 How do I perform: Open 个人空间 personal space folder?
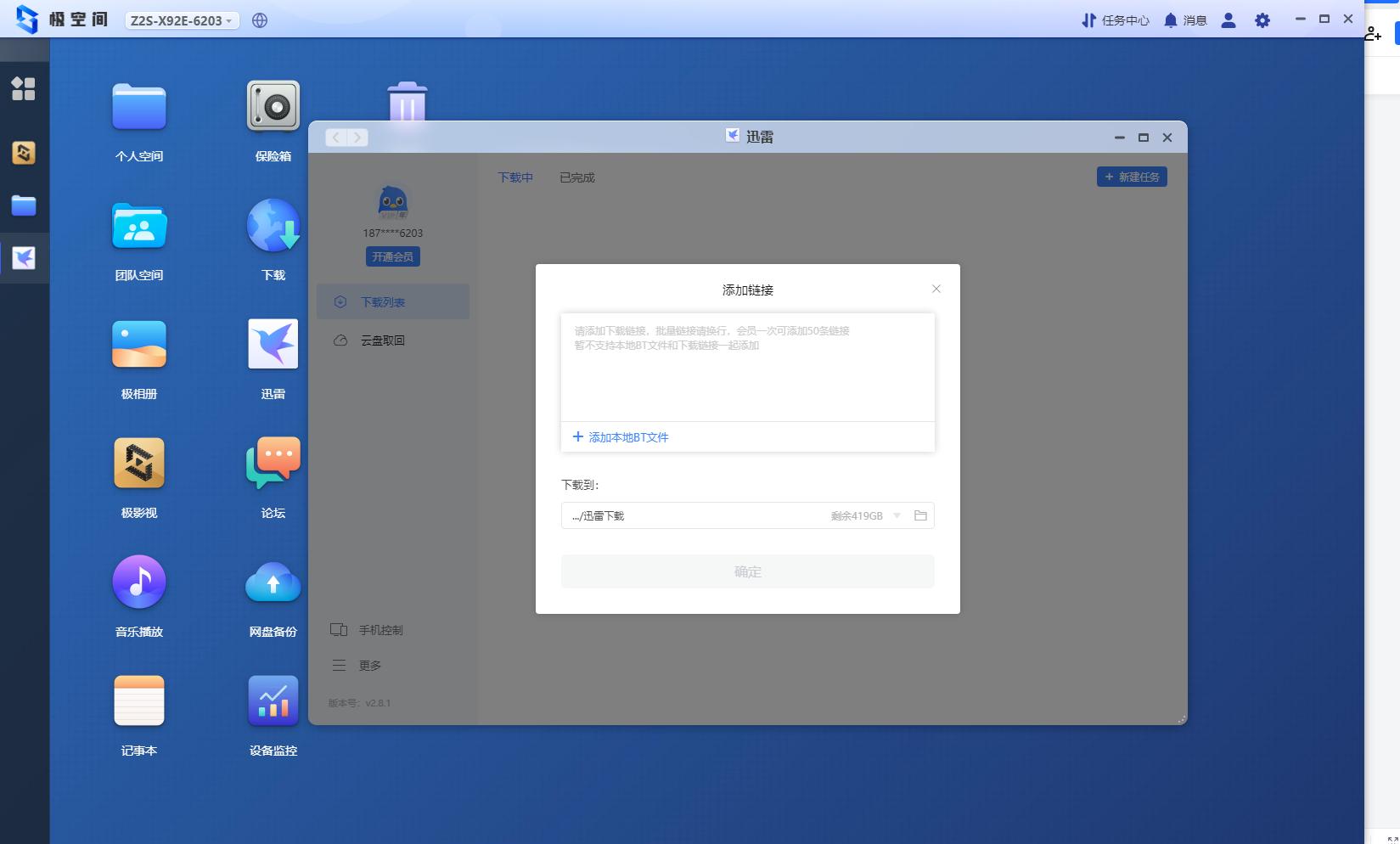[x=138, y=107]
